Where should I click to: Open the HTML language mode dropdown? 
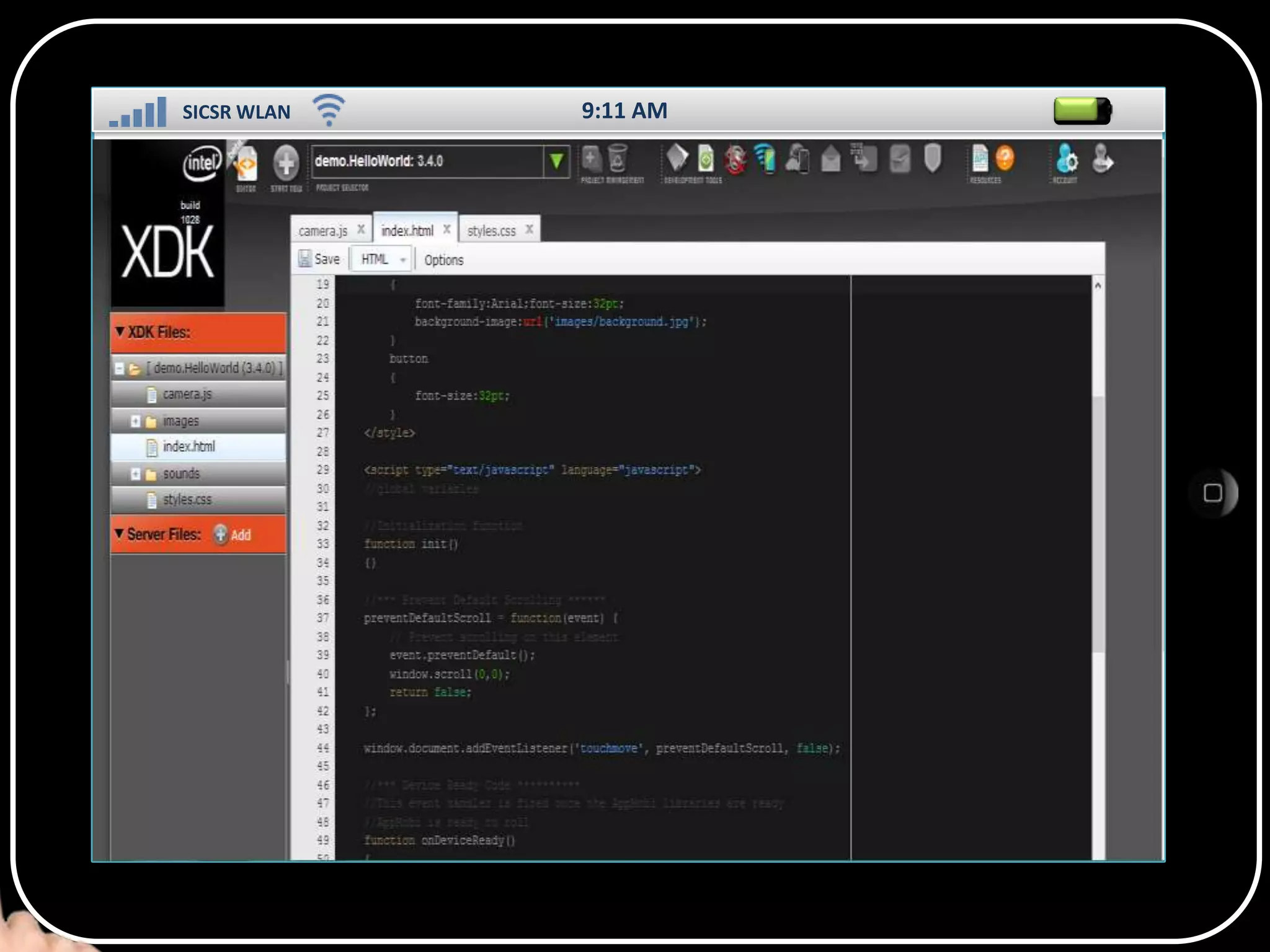tap(382, 259)
